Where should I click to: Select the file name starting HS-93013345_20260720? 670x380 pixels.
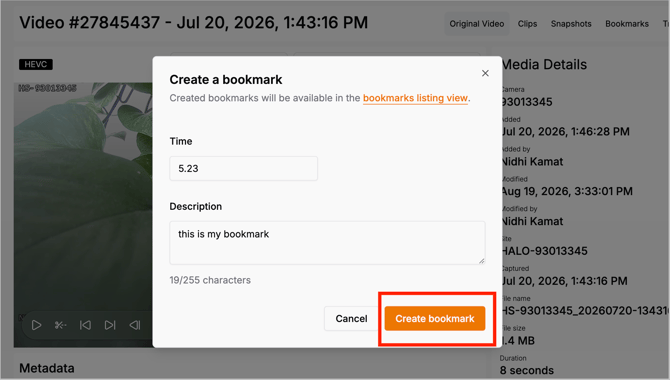tap(585, 311)
